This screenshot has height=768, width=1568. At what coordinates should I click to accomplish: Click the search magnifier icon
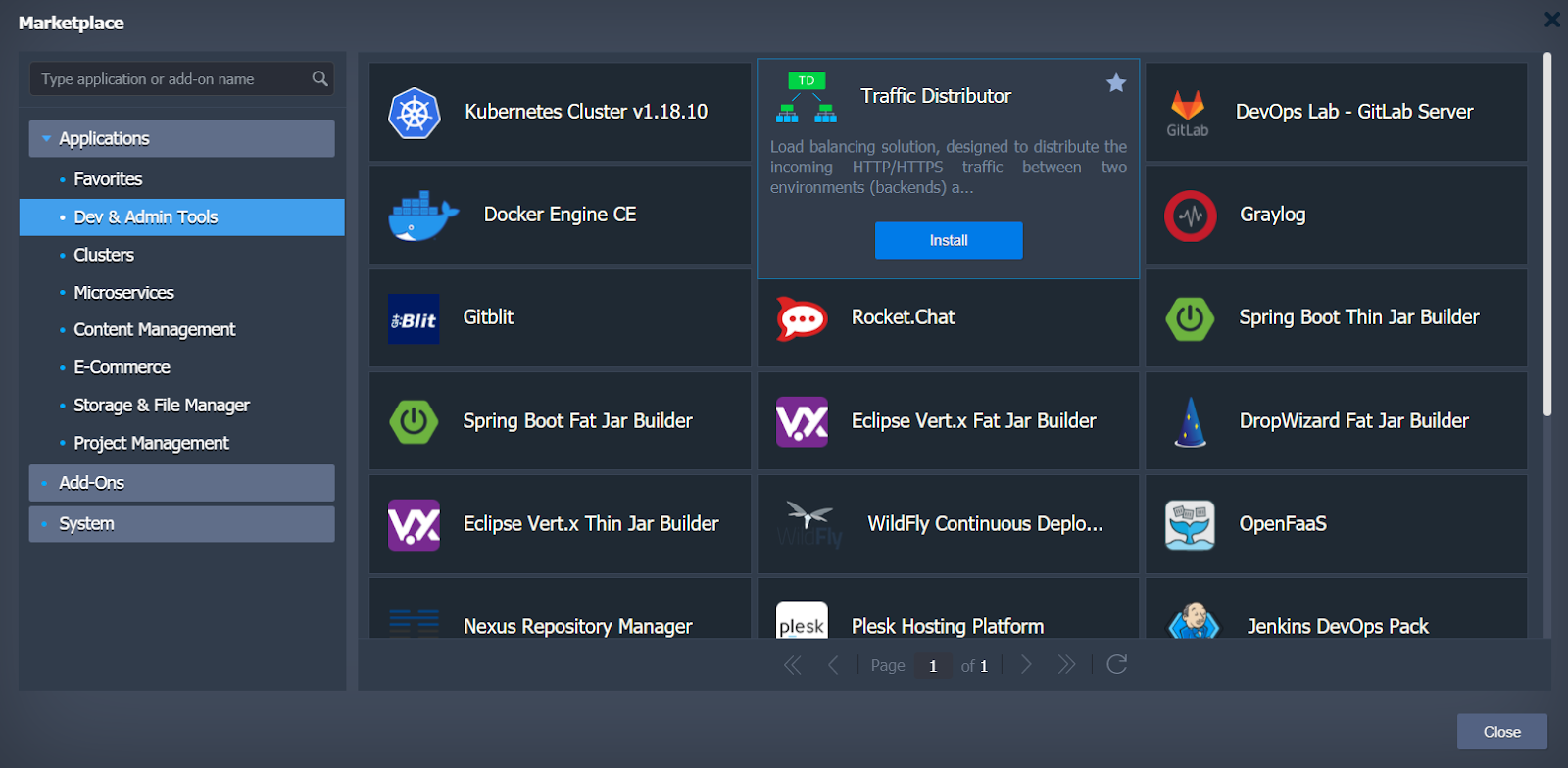coord(319,79)
